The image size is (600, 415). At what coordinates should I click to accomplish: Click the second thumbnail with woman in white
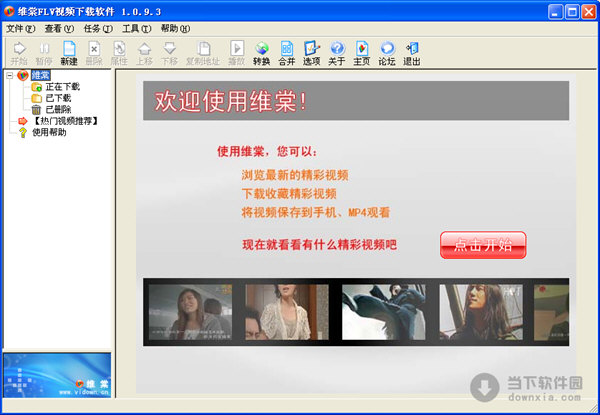tap(287, 312)
